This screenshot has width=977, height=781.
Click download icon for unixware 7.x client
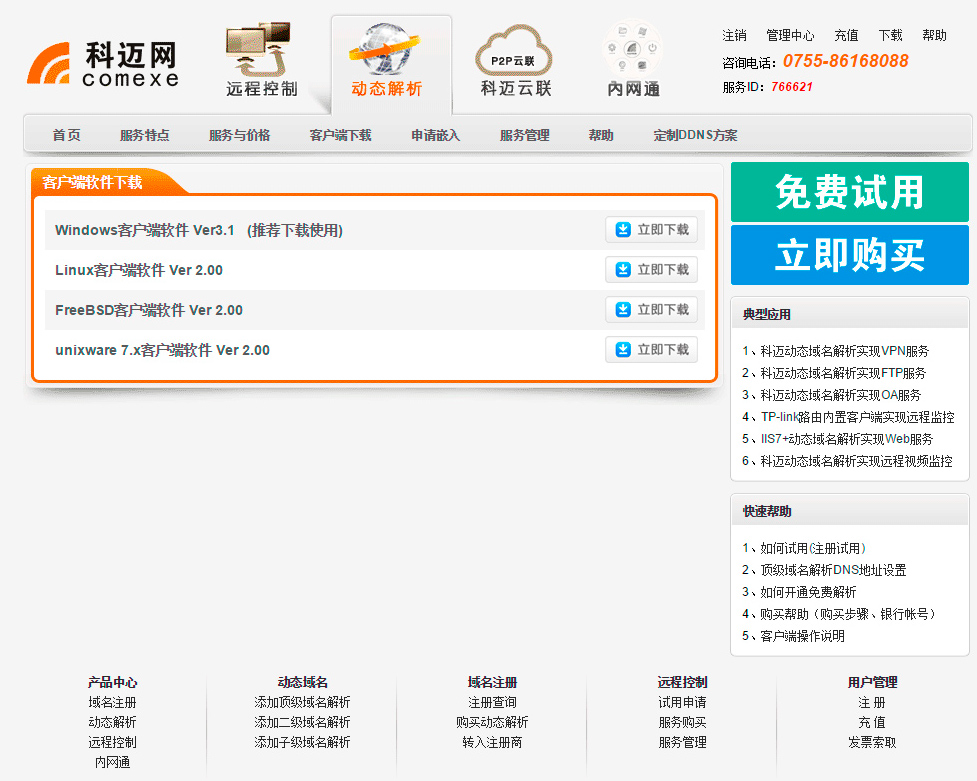623,350
